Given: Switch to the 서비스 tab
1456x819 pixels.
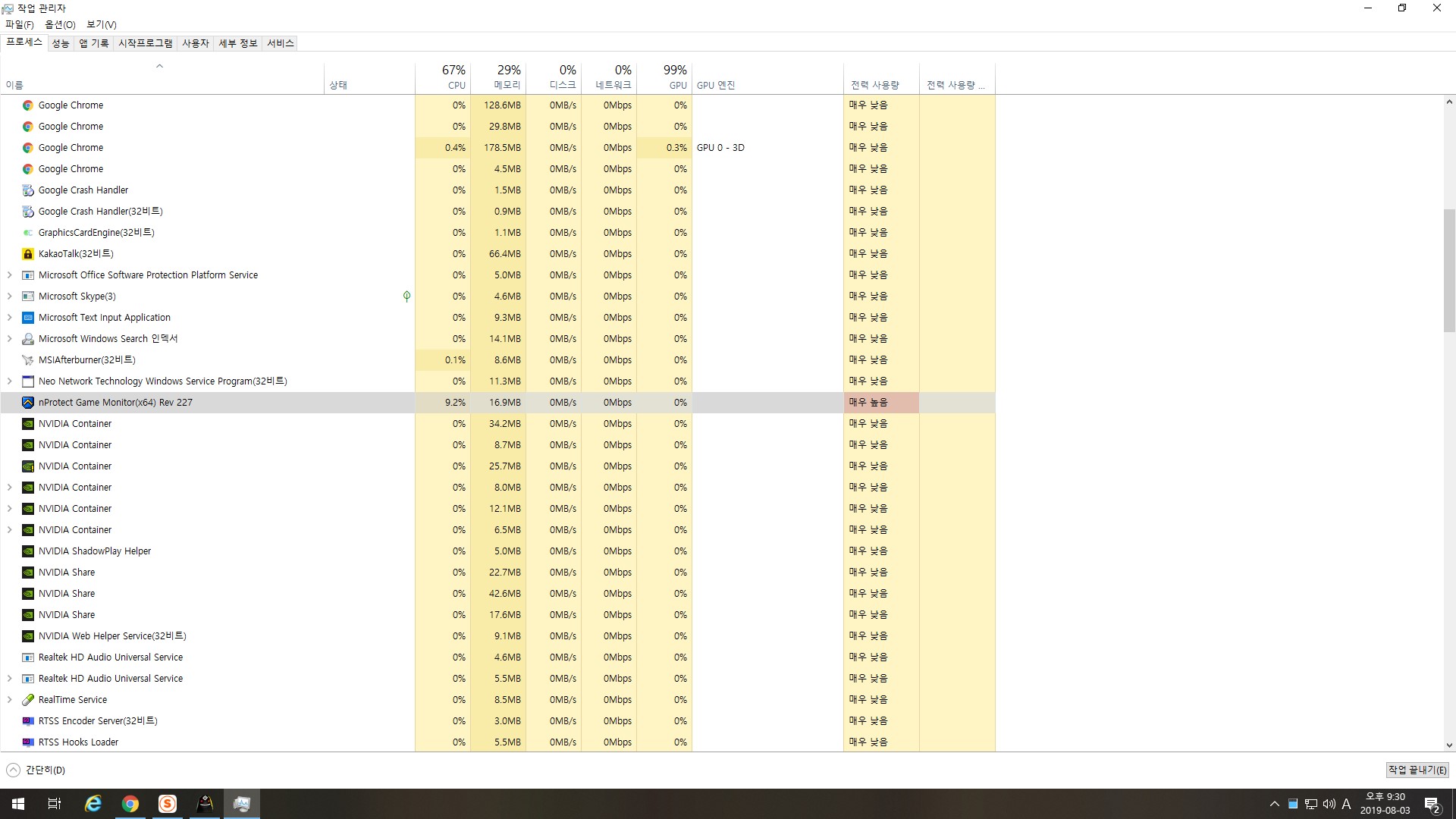Looking at the screenshot, I should tap(281, 43).
